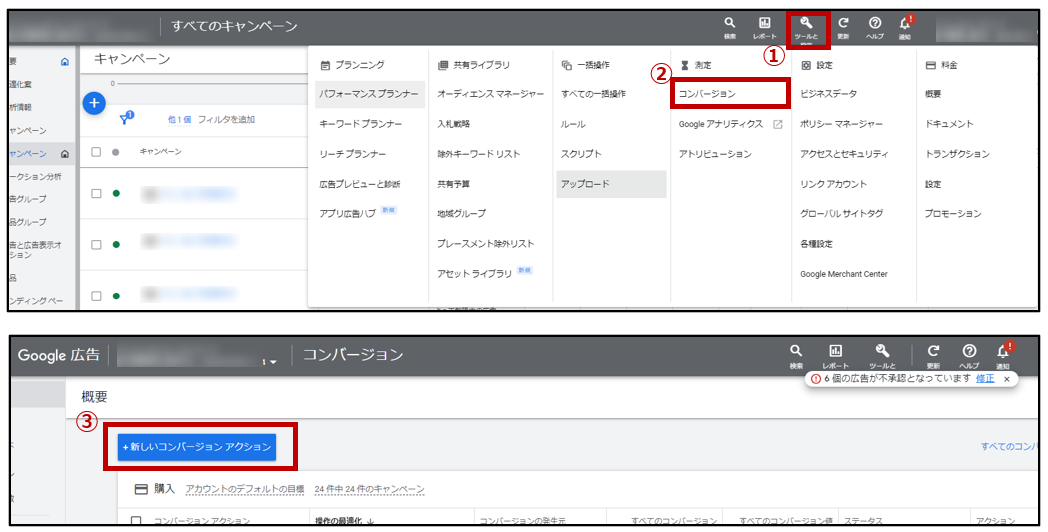Image resolution: width=1048 pixels, height=532 pixels.
Task: Open 共有予算
Action: pyautogui.click(x=454, y=184)
